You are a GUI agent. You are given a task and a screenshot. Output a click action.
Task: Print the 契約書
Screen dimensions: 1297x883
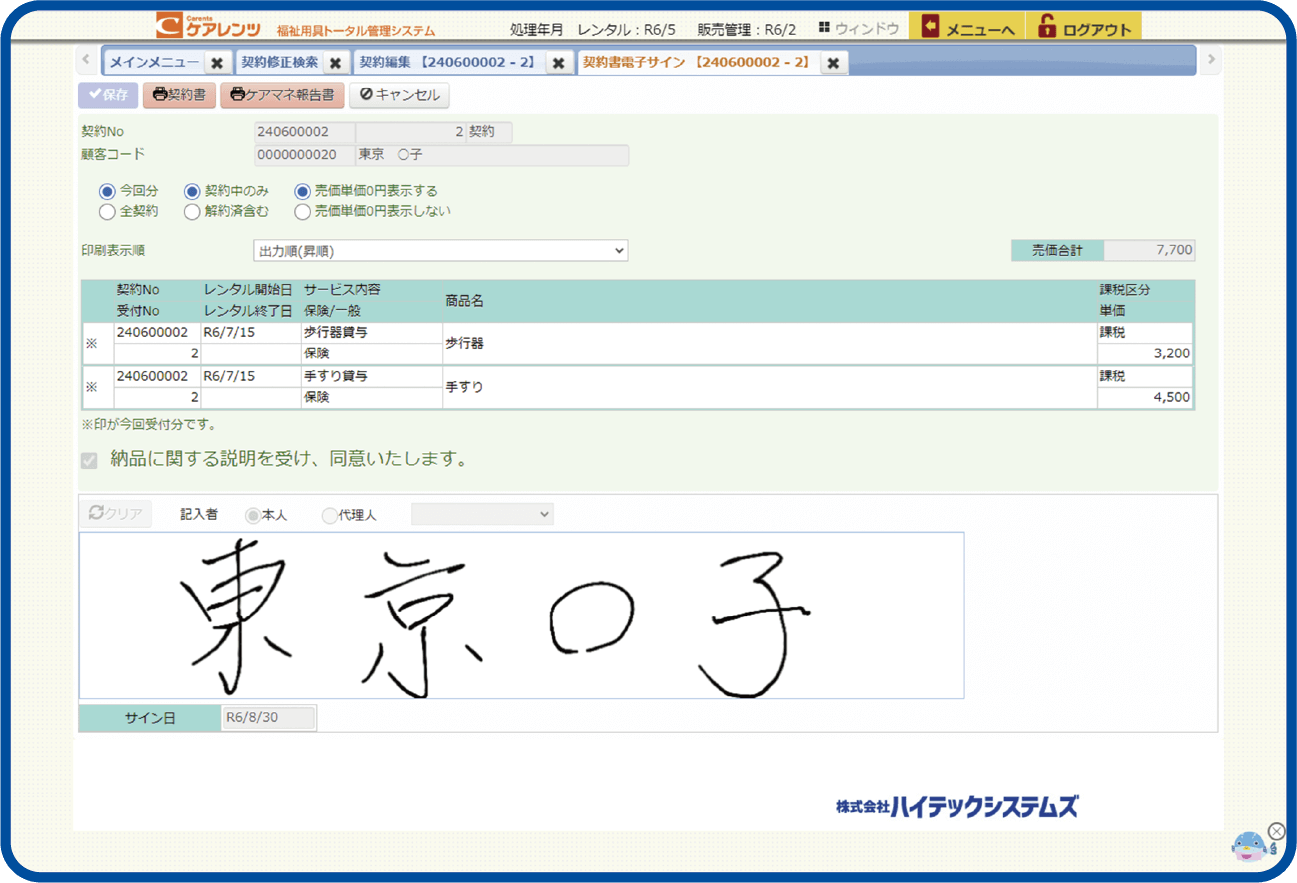pyautogui.click(x=179, y=95)
